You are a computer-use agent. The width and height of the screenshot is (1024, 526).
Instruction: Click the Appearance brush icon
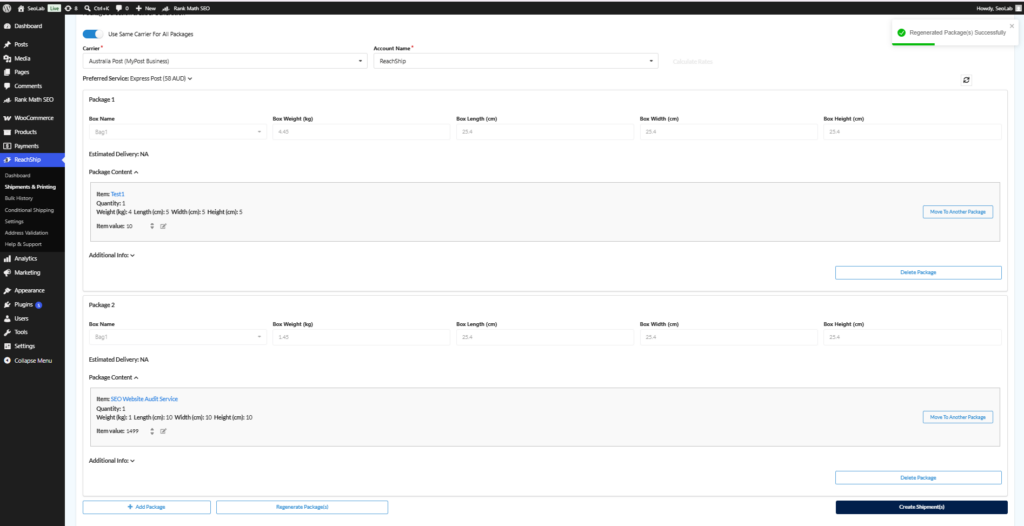7,291
